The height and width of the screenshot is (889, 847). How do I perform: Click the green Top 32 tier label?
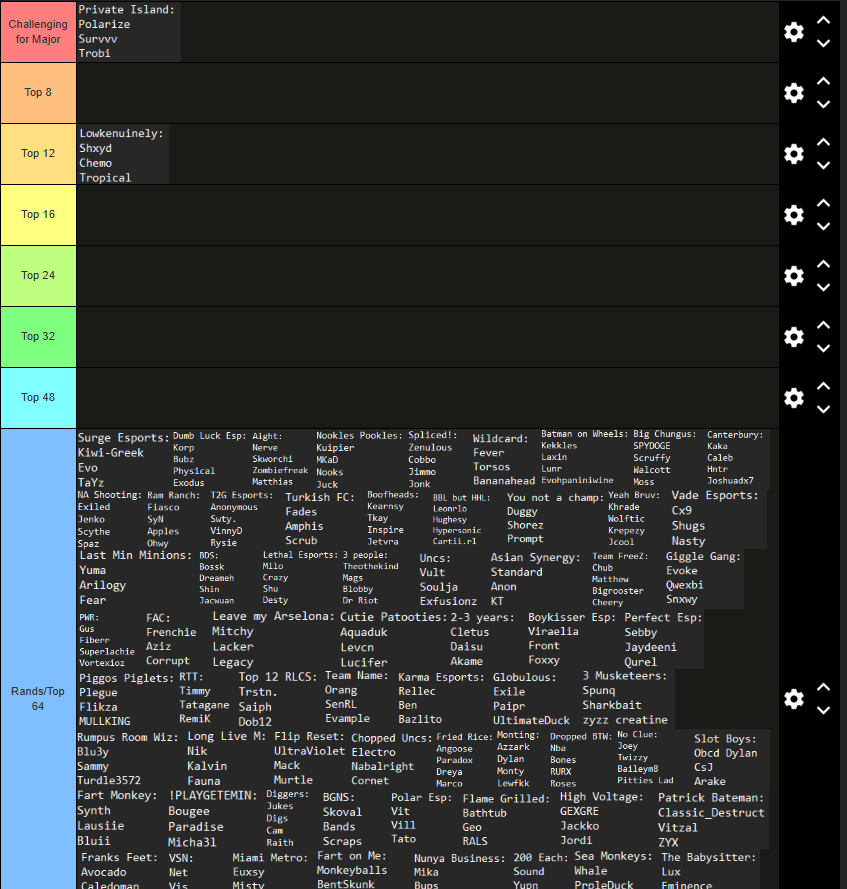(x=38, y=336)
